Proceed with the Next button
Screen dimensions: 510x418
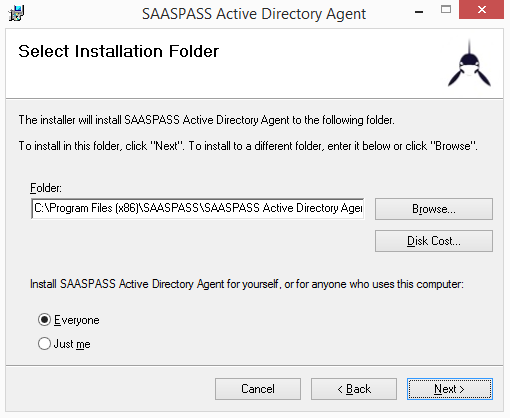pyautogui.click(x=450, y=389)
